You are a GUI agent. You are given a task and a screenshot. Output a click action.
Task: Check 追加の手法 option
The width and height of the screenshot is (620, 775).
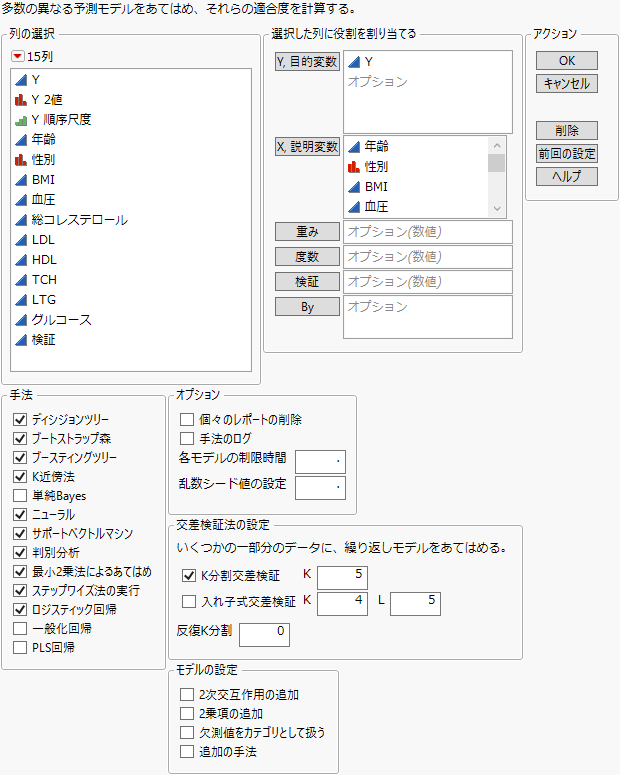[x=187, y=752]
